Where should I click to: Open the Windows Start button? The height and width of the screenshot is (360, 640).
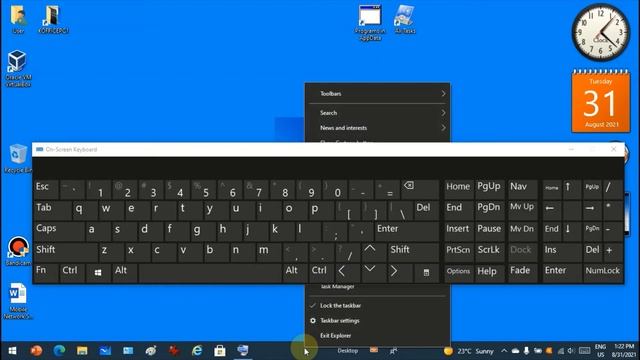coord(12,351)
